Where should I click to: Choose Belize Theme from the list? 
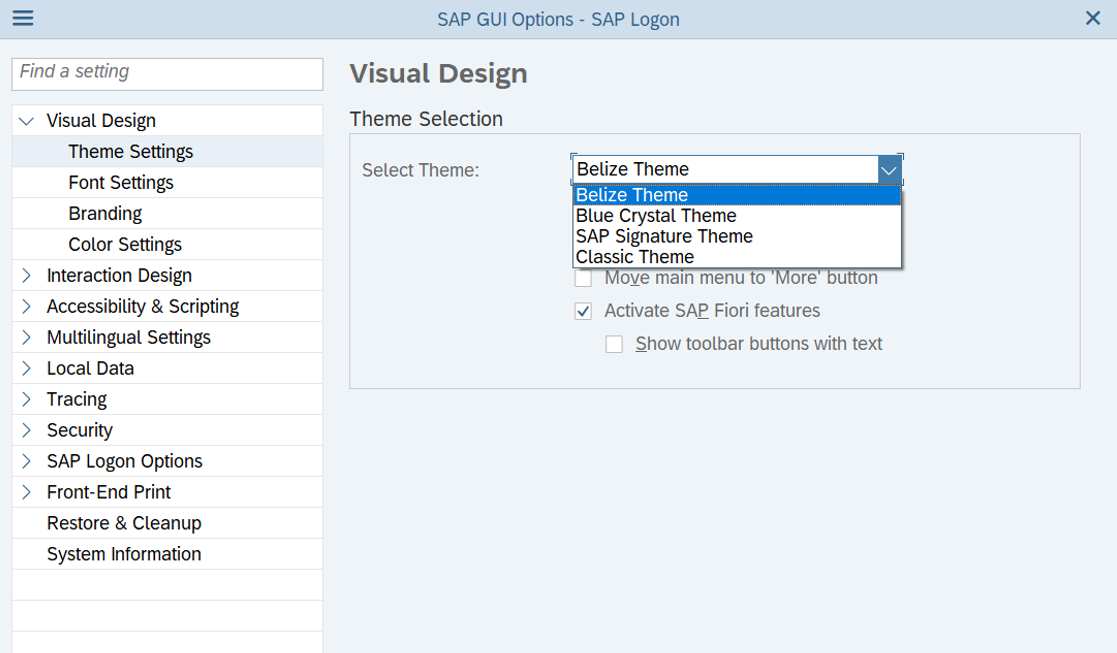pyautogui.click(x=737, y=195)
